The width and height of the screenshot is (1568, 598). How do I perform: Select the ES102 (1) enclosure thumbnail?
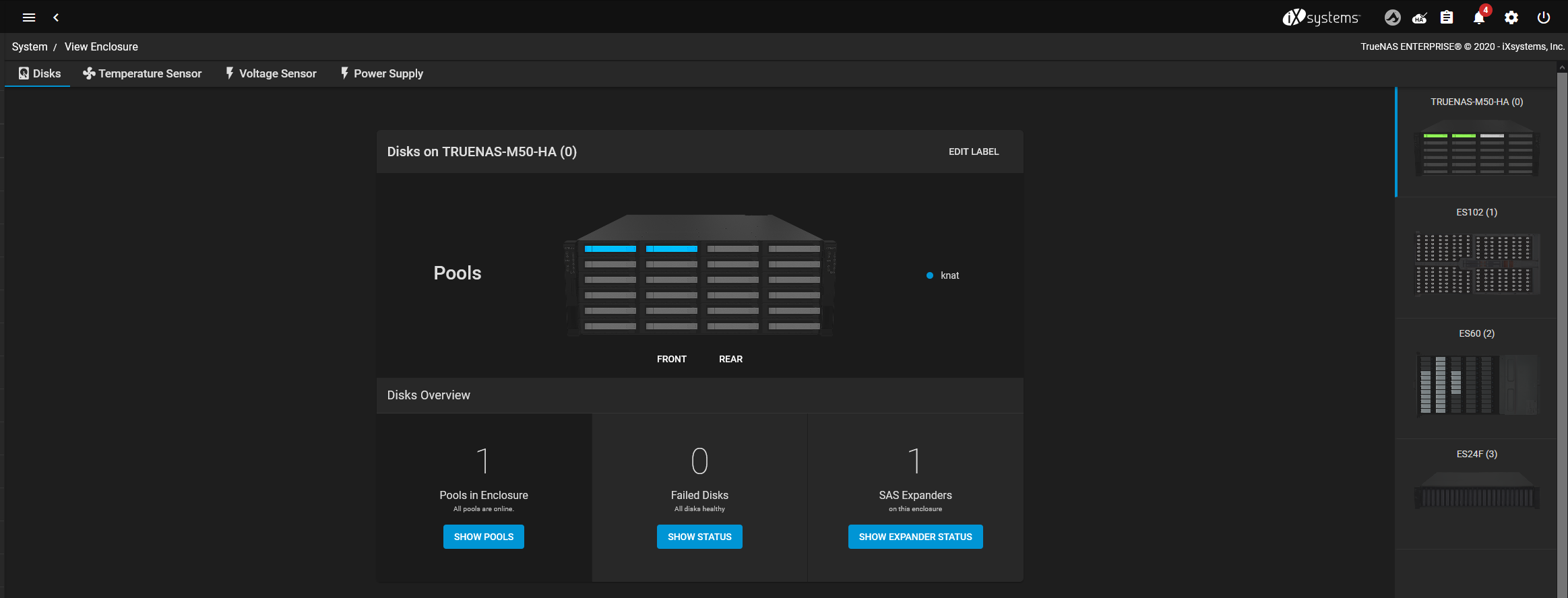click(1476, 257)
